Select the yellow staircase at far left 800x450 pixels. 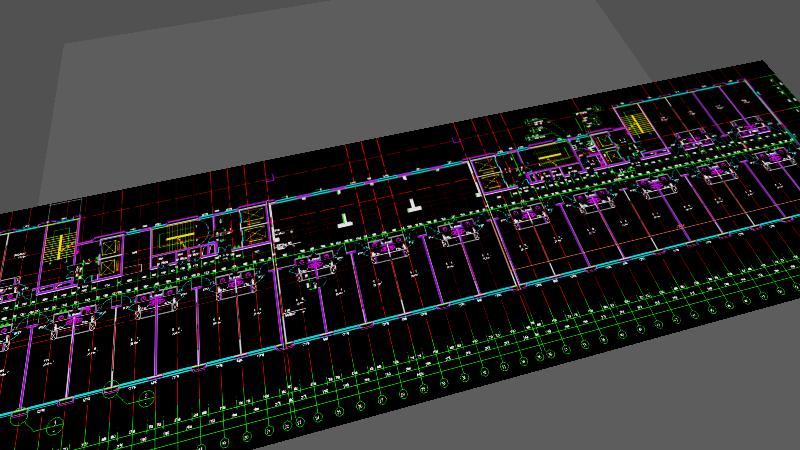click(x=60, y=247)
